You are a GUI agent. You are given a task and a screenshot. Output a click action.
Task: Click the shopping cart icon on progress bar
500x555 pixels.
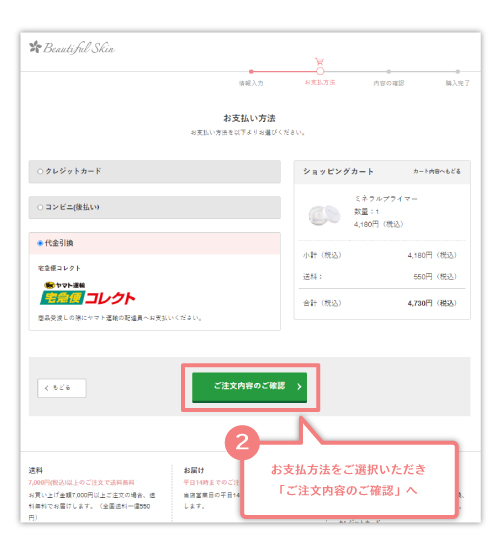pos(320,62)
